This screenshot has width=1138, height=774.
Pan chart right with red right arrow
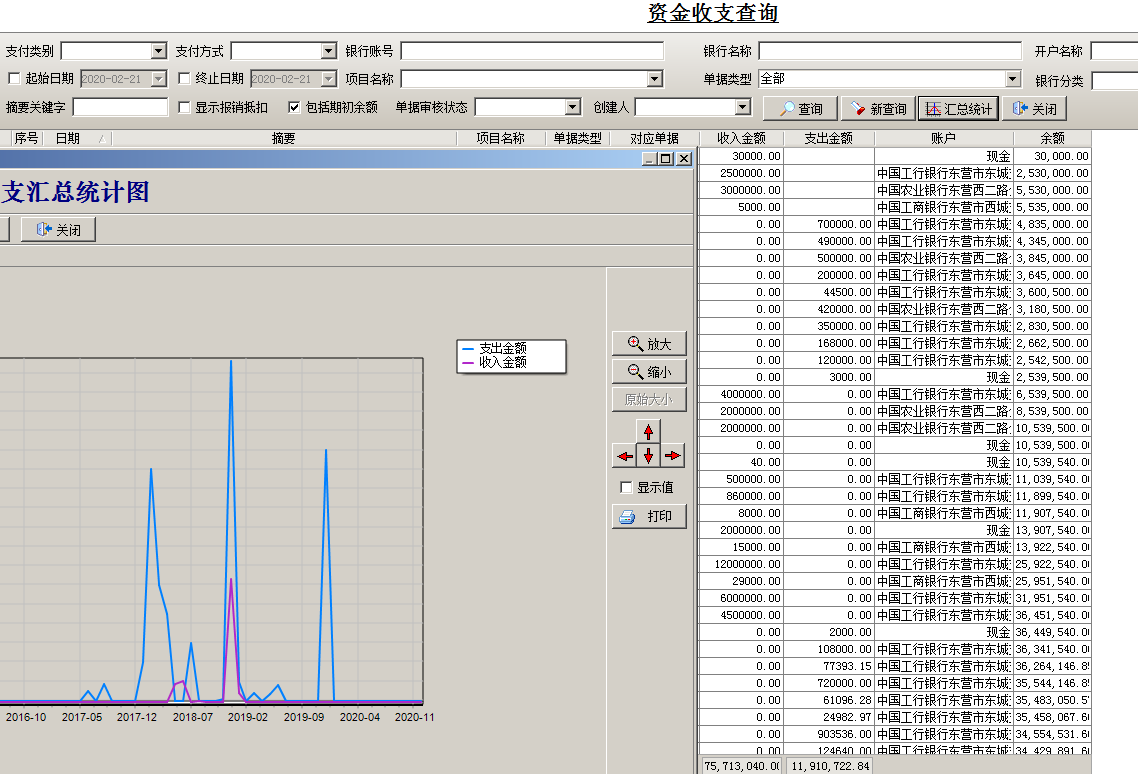tap(673, 456)
